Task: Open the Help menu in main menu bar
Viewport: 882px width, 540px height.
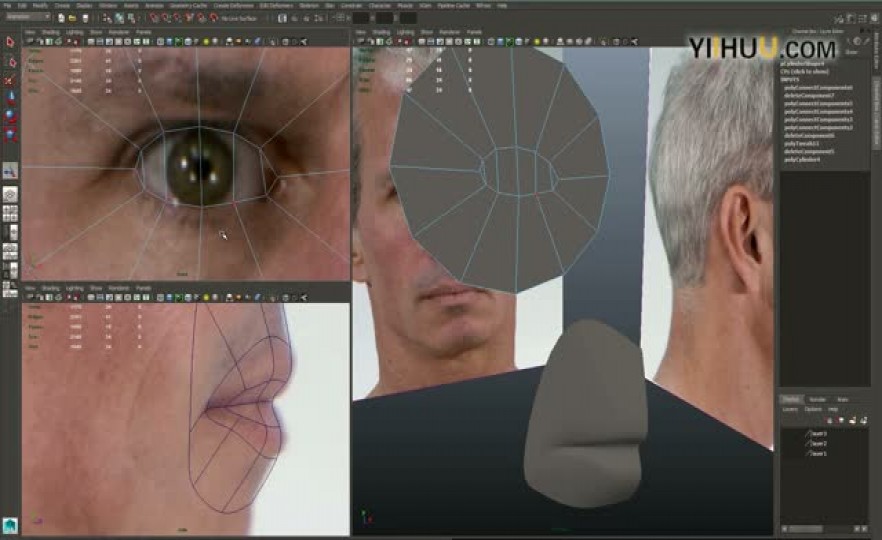Action: (502, 5)
